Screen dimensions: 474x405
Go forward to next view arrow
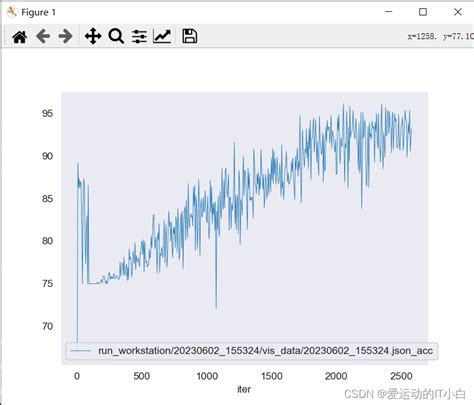pyautogui.click(x=65, y=36)
